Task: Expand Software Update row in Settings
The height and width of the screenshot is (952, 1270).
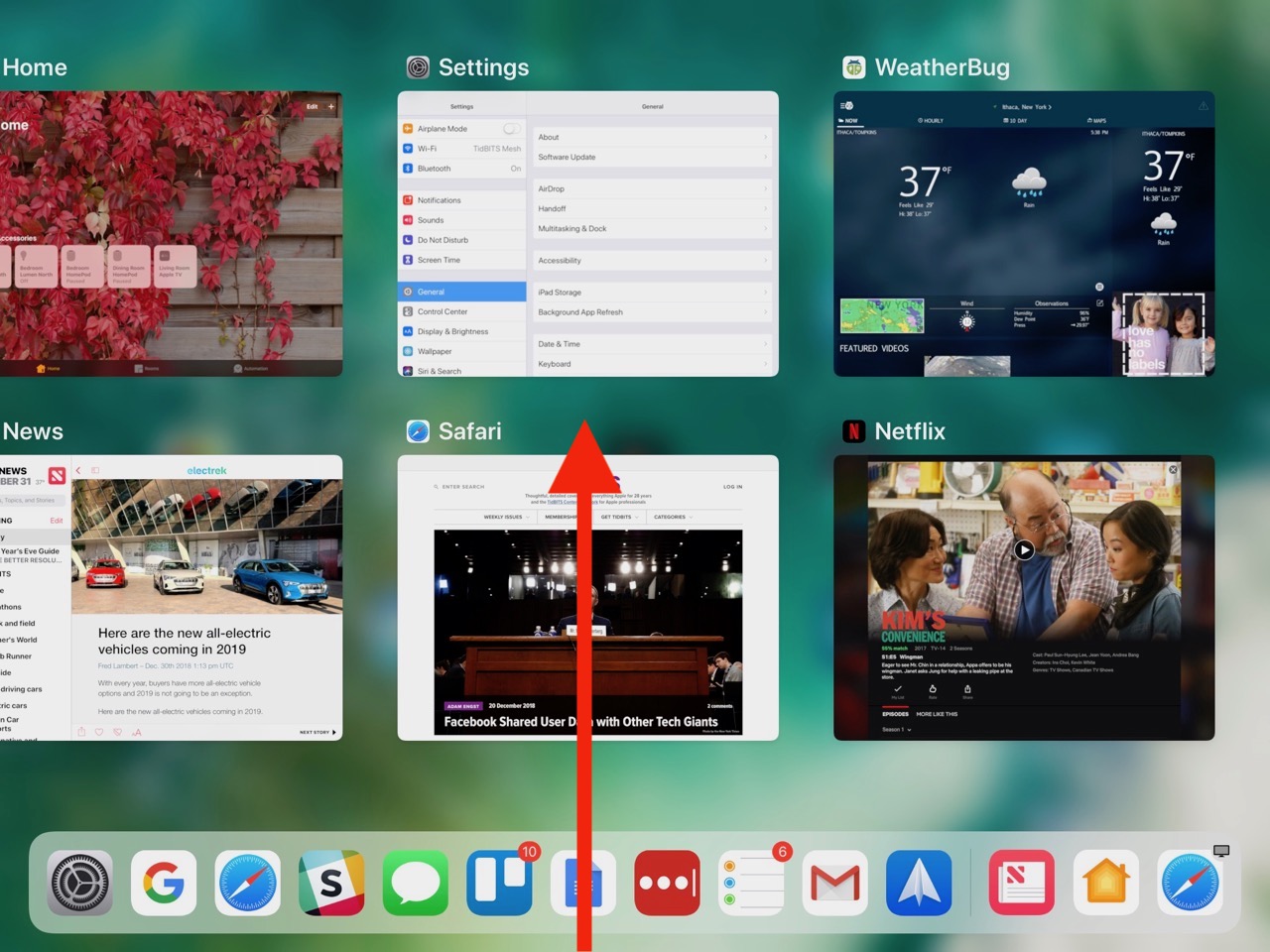Action: coord(652,157)
